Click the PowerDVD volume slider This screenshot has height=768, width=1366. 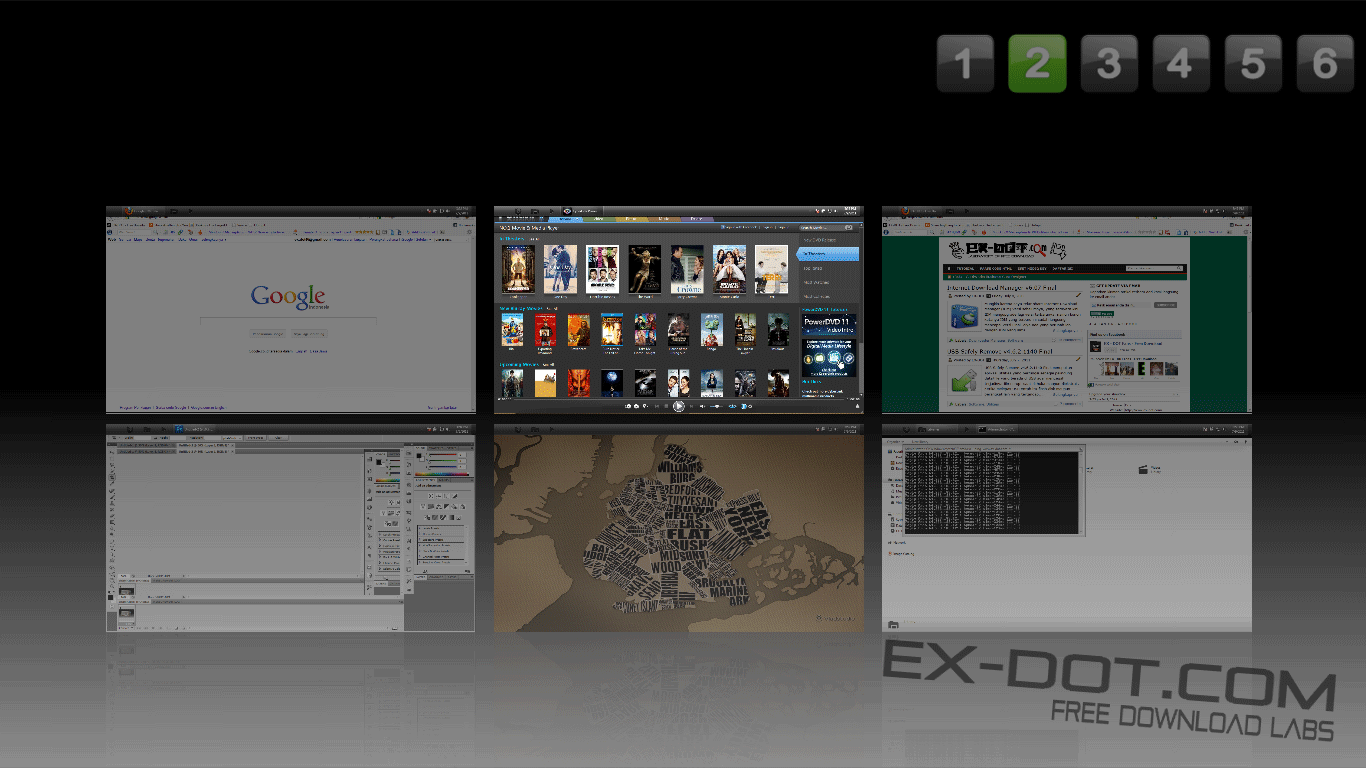tap(715, 406)
